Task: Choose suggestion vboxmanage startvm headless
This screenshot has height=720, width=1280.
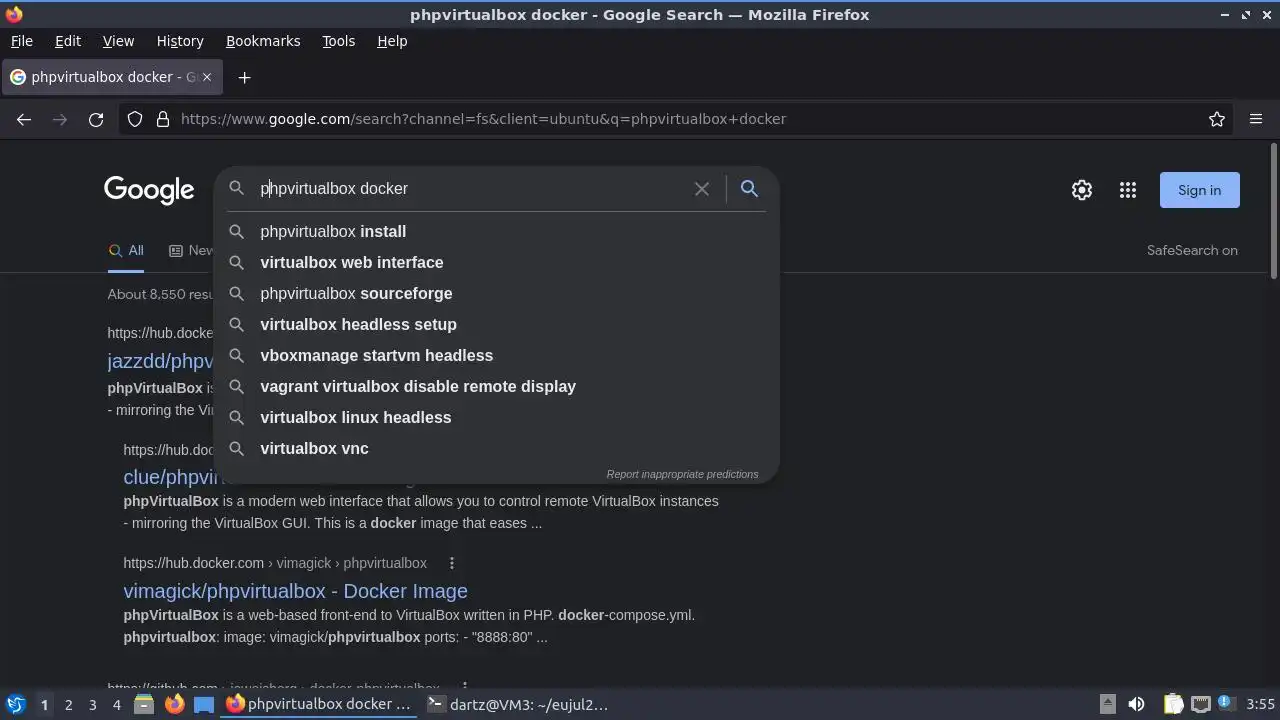Action: click(496, 355)
